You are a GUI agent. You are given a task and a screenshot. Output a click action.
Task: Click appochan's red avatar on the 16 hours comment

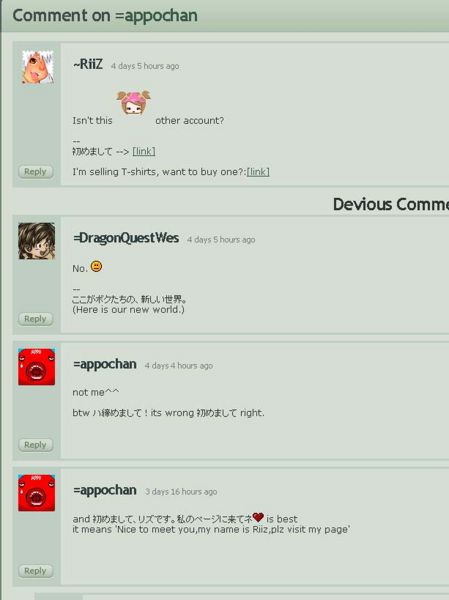37,493
